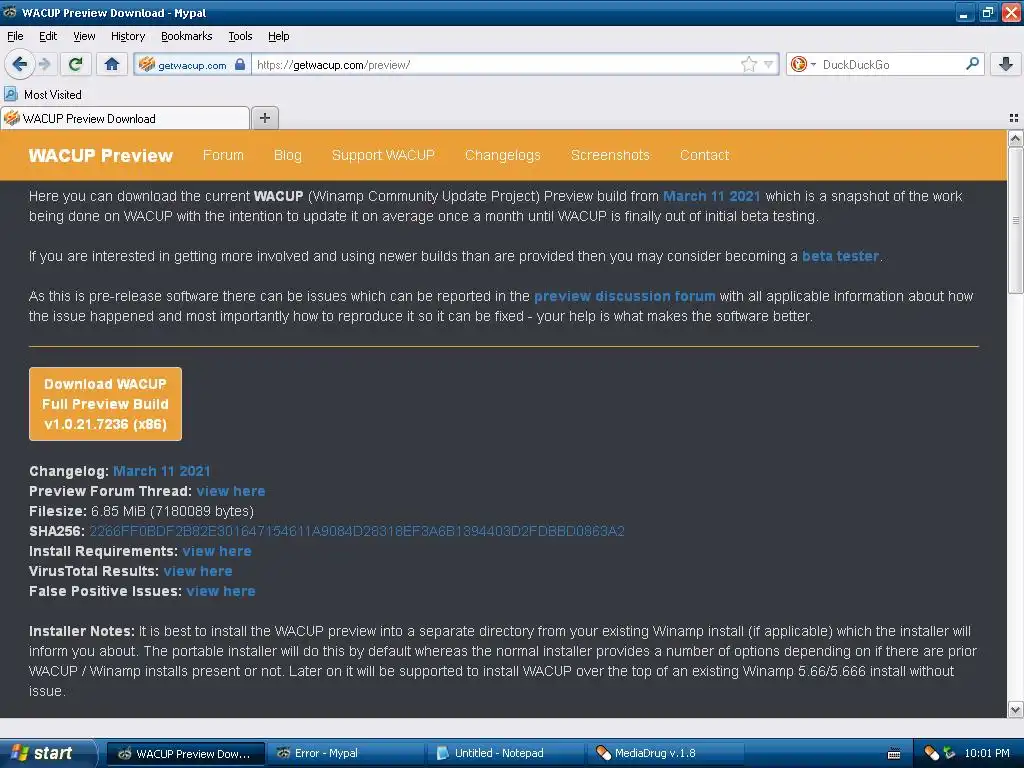The image size is (1024, 768).
Task: Click the MediaDrug pill tray icon
Action: pyautogui.click(x=931, y=754)
